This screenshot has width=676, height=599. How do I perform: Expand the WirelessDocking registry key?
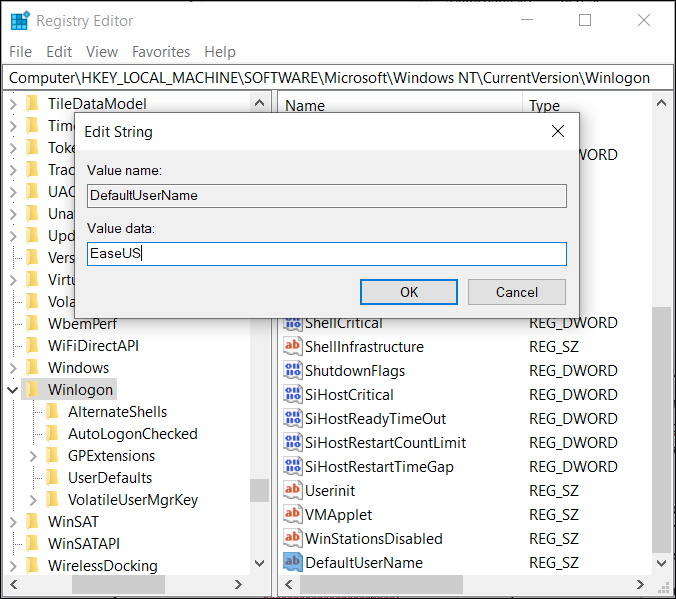(x=13, y=566)
